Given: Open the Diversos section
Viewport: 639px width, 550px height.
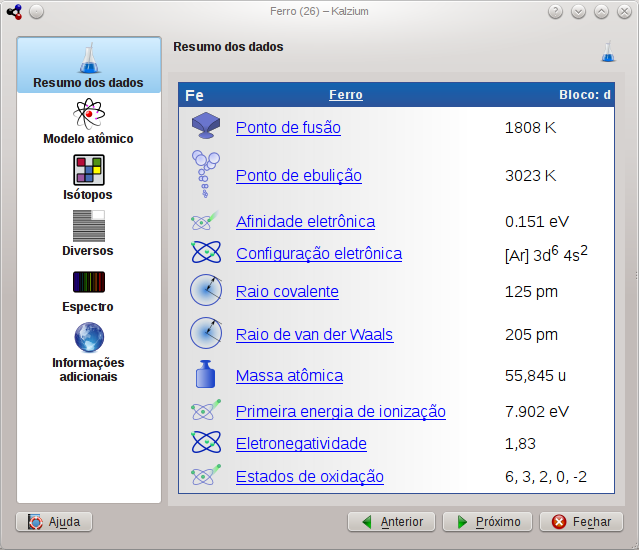Looking at the screenshot, I should click(88, 226).
